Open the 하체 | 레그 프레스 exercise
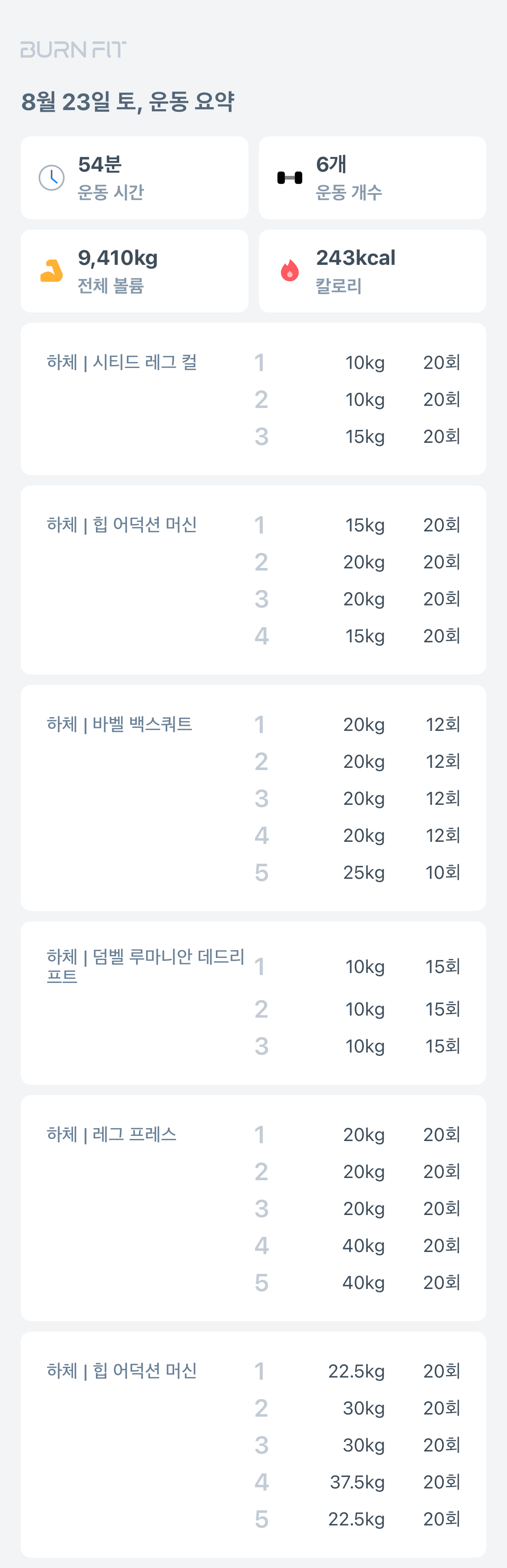507x1568 pixels. (x=111, y=1134)
